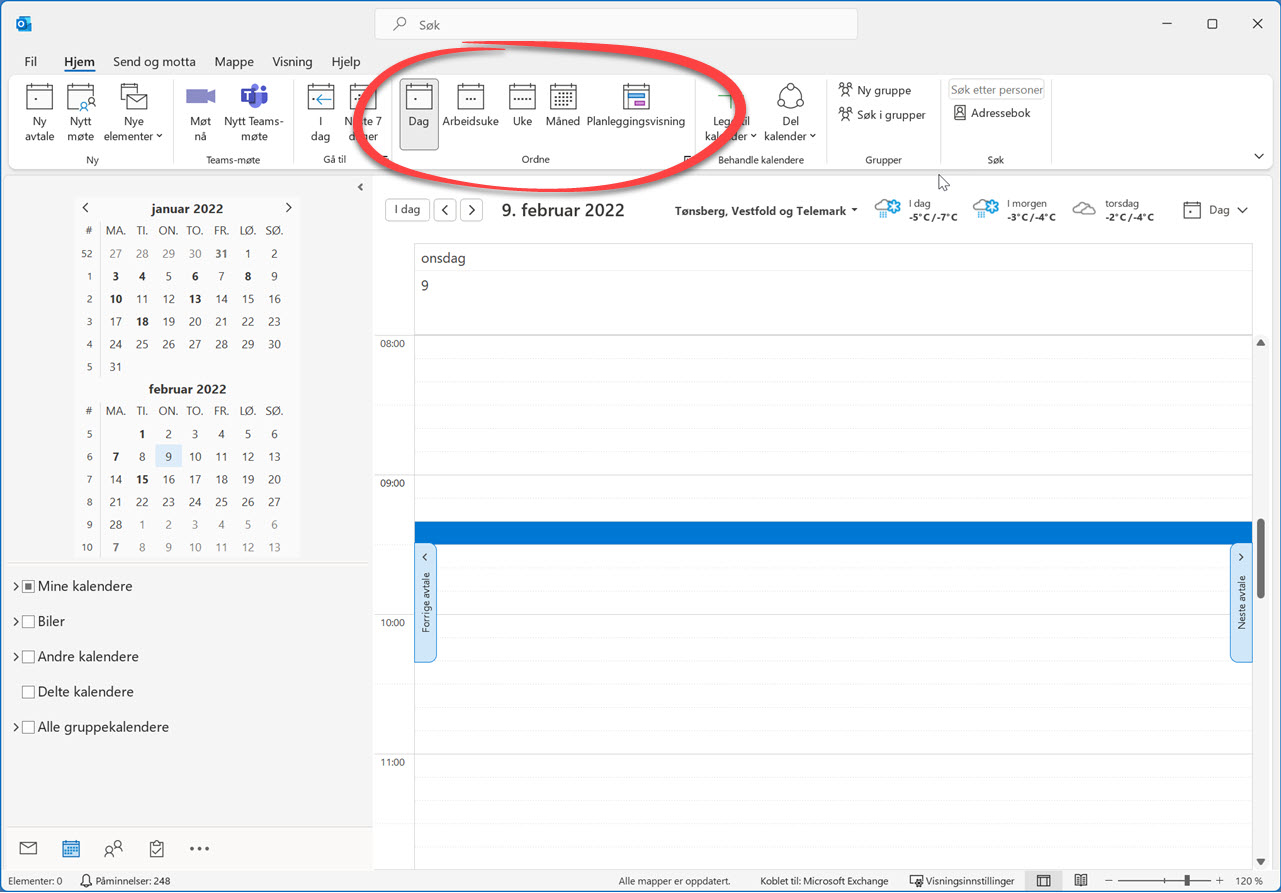Go to previous day with left arrow

(445, 210)
